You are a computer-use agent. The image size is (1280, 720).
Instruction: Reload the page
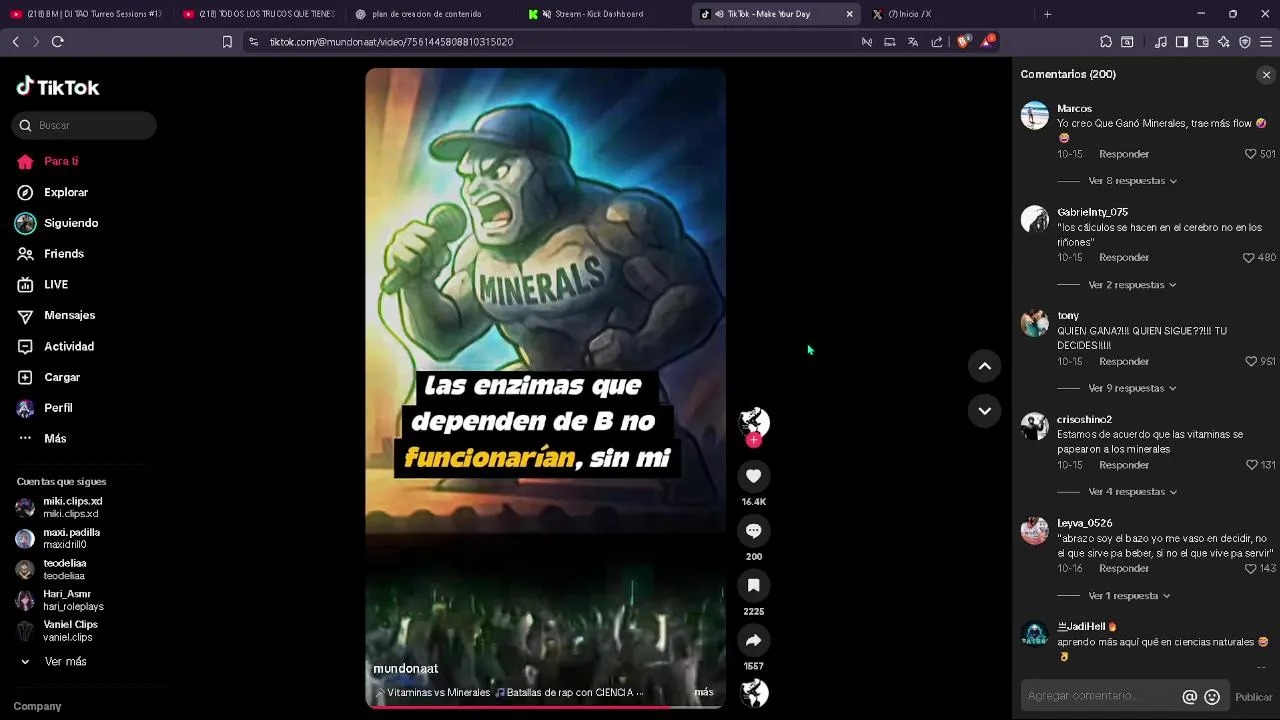[x=57, y=42]
